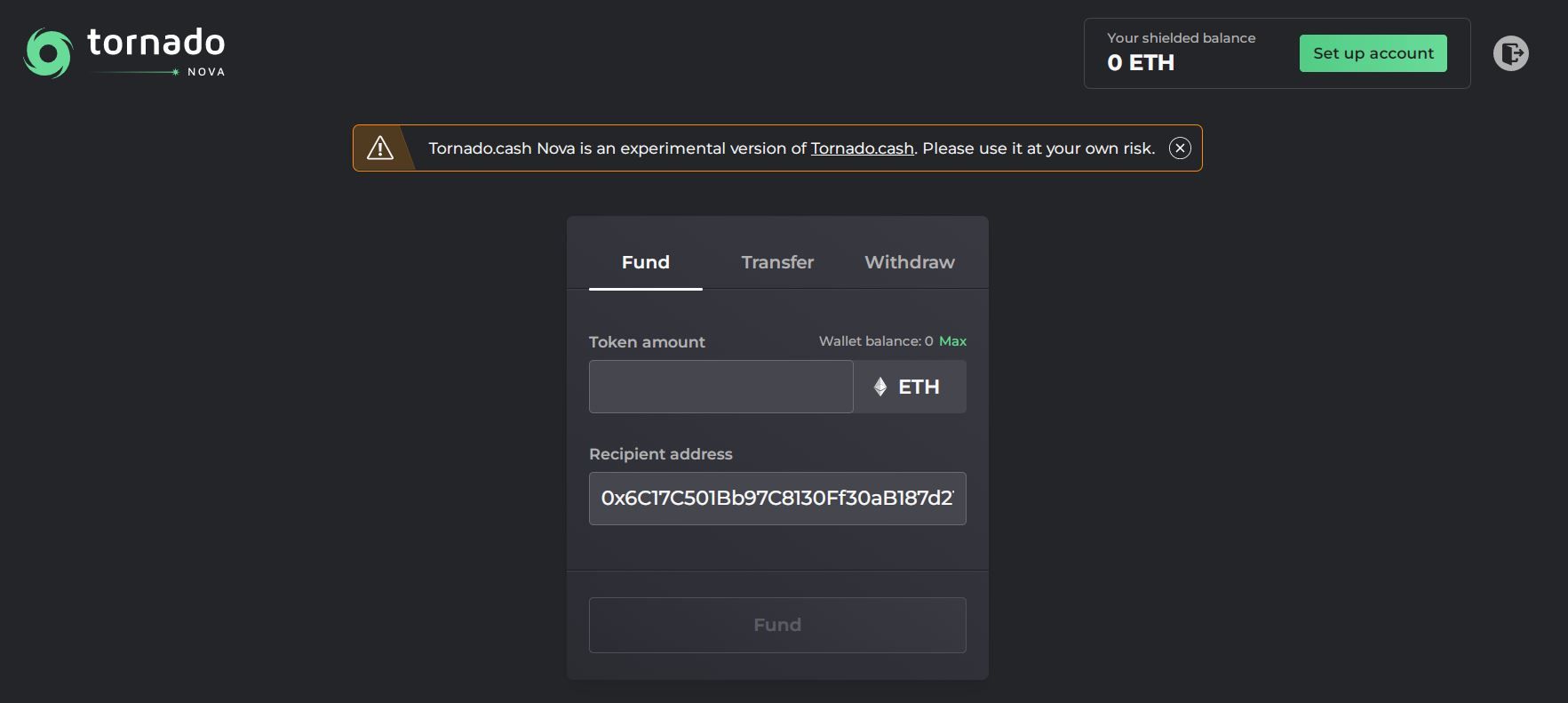Click the Ethereum diamond icon

880,387
